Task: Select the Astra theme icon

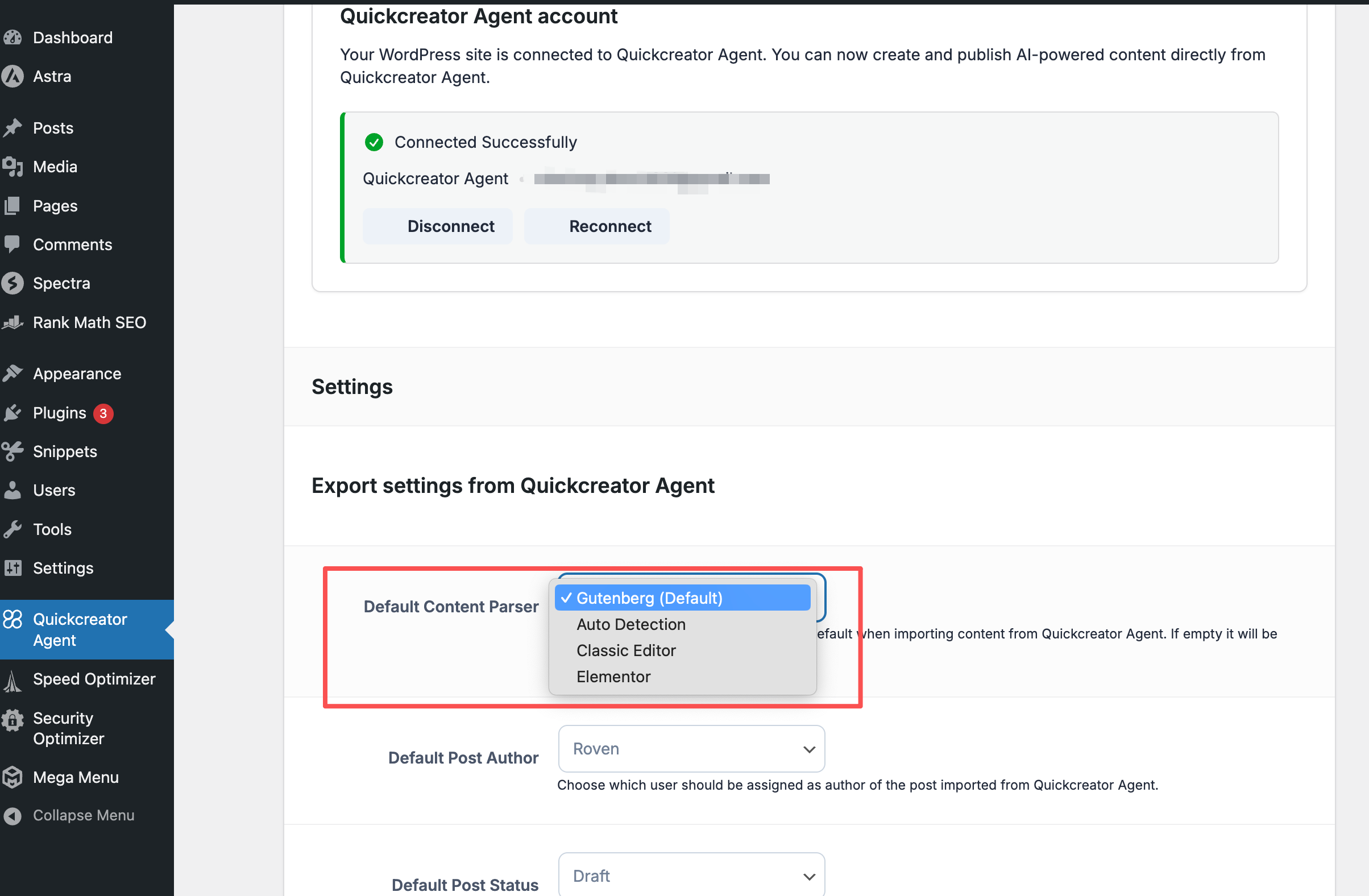Action: [14, 76]
